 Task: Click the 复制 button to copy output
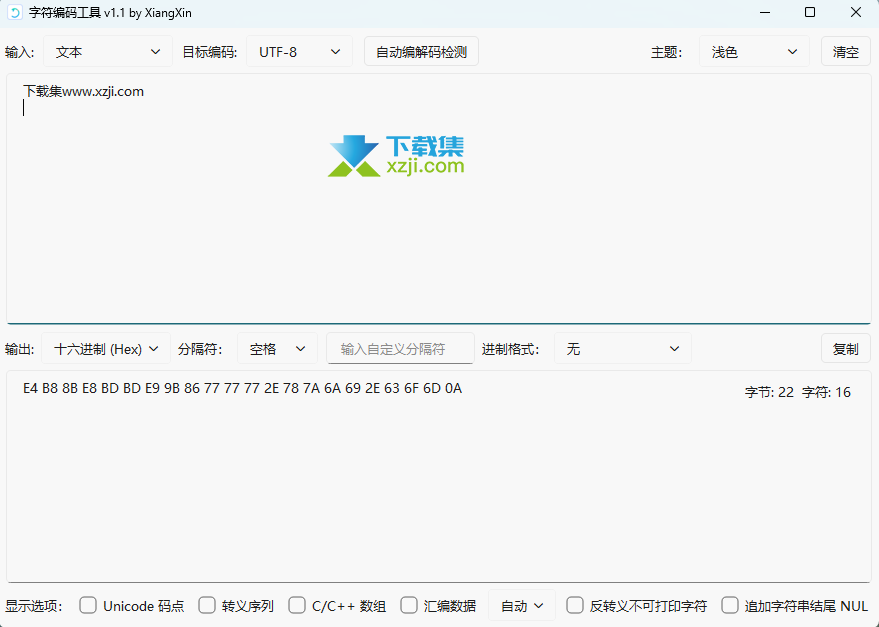(x=846, y=349)
